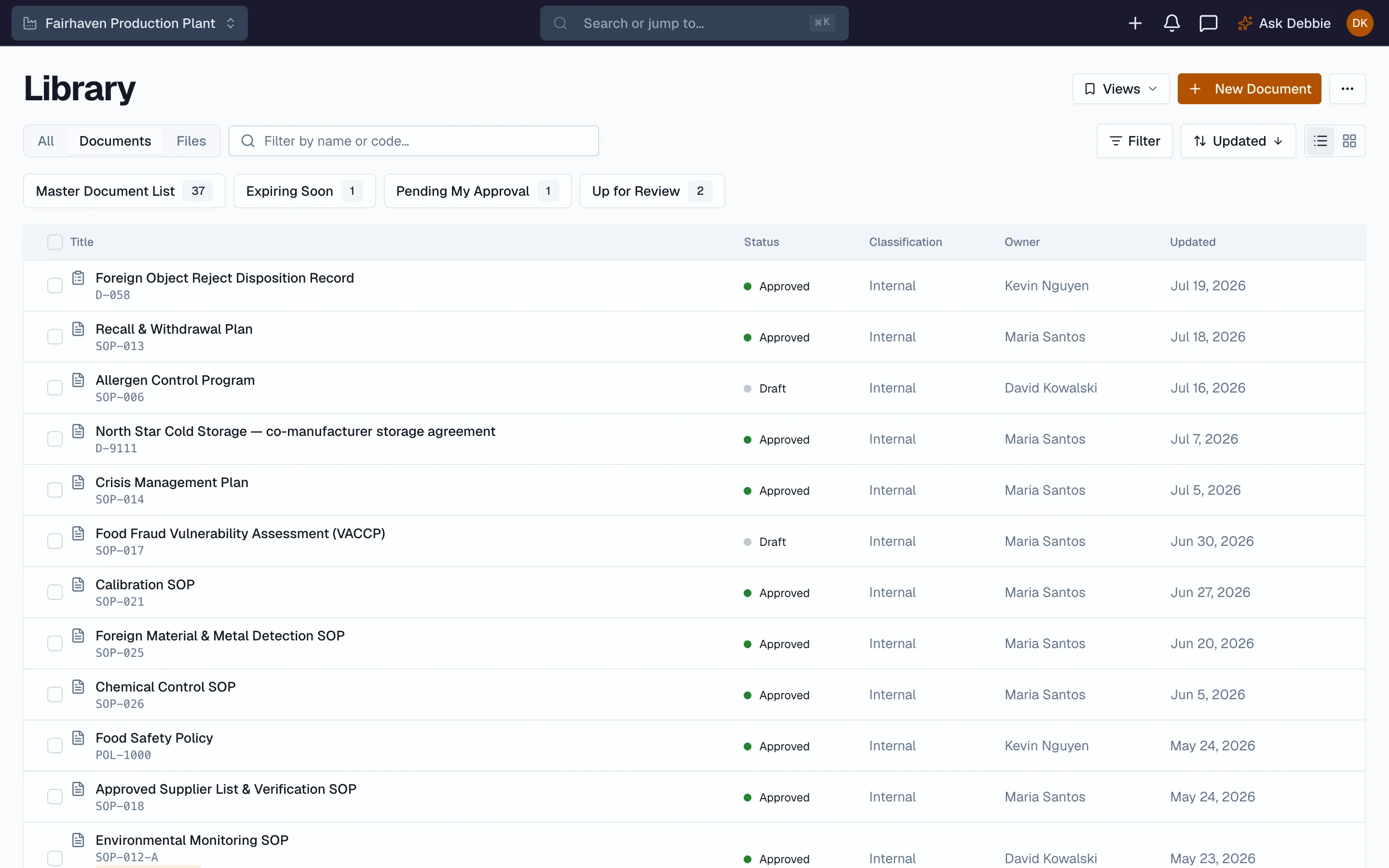Open the Expiring Soon view

pyautogui.click(x=304, y=190)
